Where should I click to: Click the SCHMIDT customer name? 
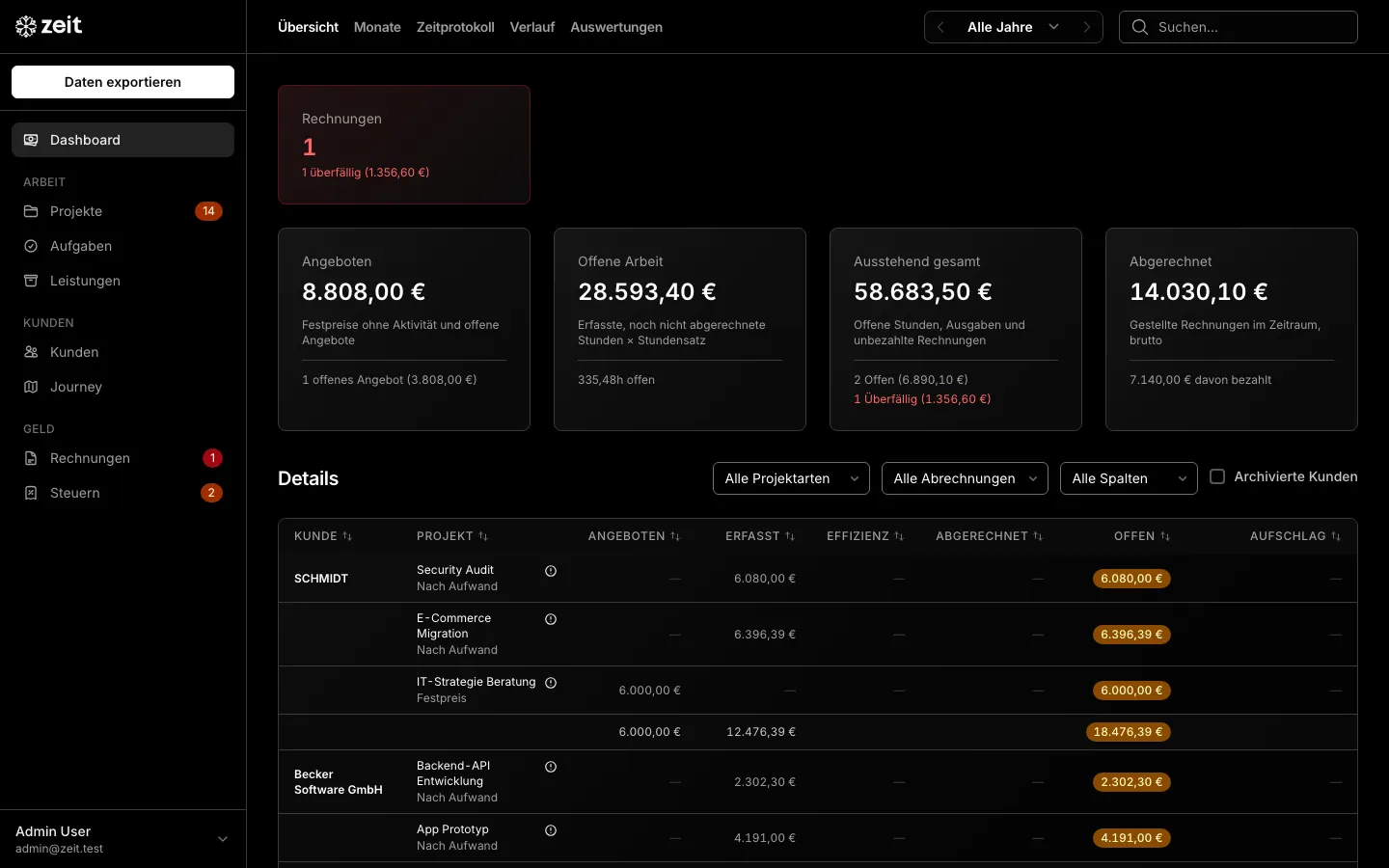[x=321, y=579]
